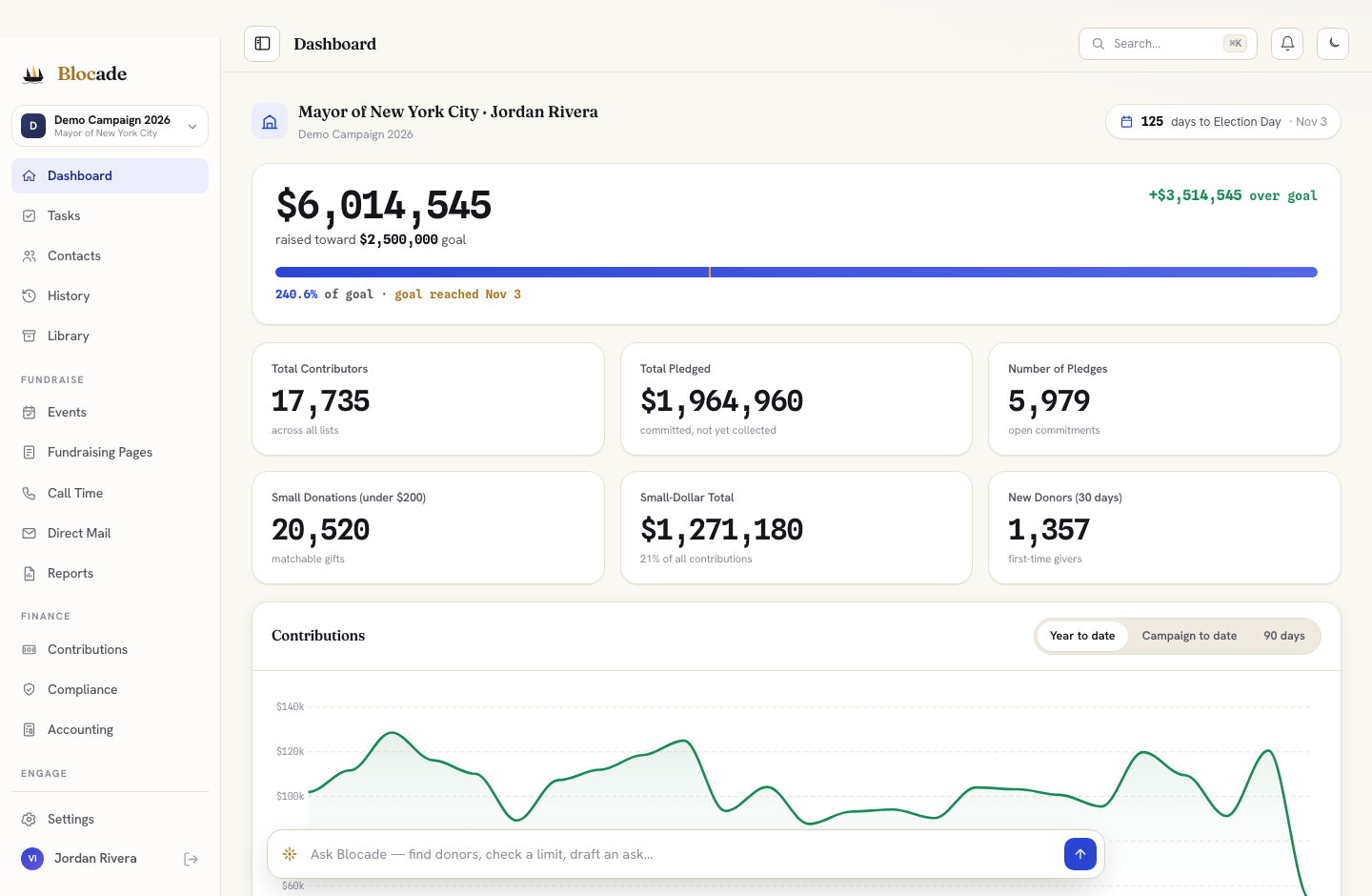Open the Number of Pledges card

(x=1164, y=399)
